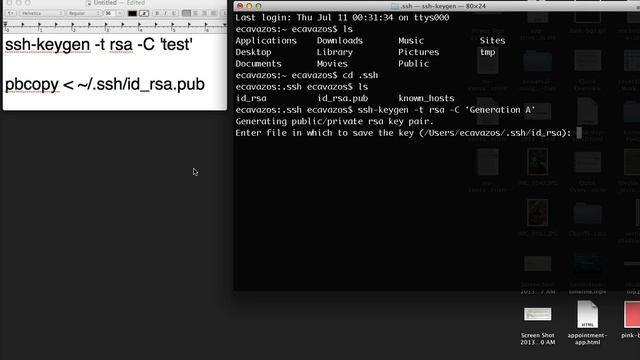Viewport: 640px width, 360px height.
Task: Open the Regular typeface dropdown
Action: point(84,13)
